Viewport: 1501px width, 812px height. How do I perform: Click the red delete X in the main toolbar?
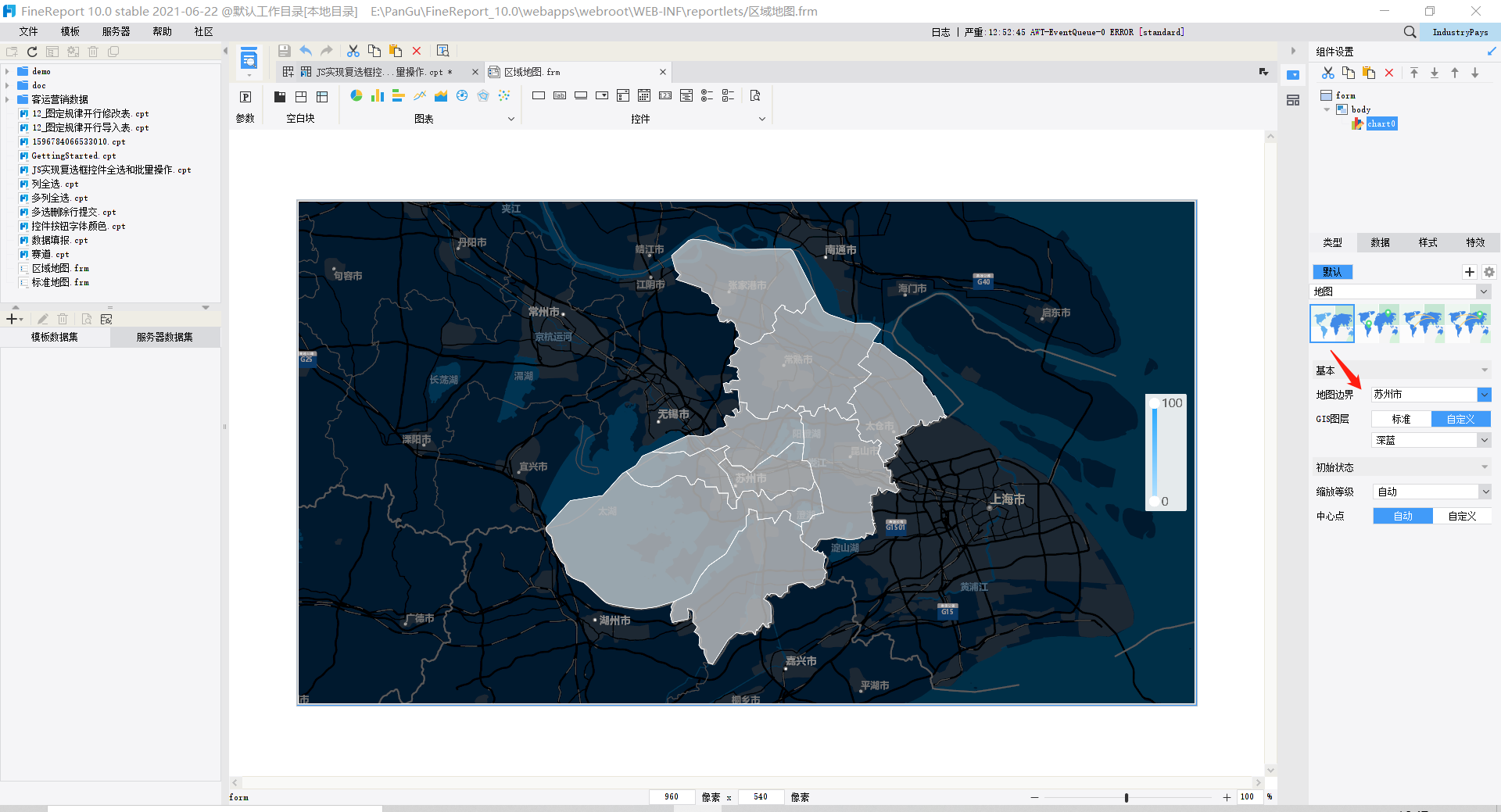[x=417, y=51]
